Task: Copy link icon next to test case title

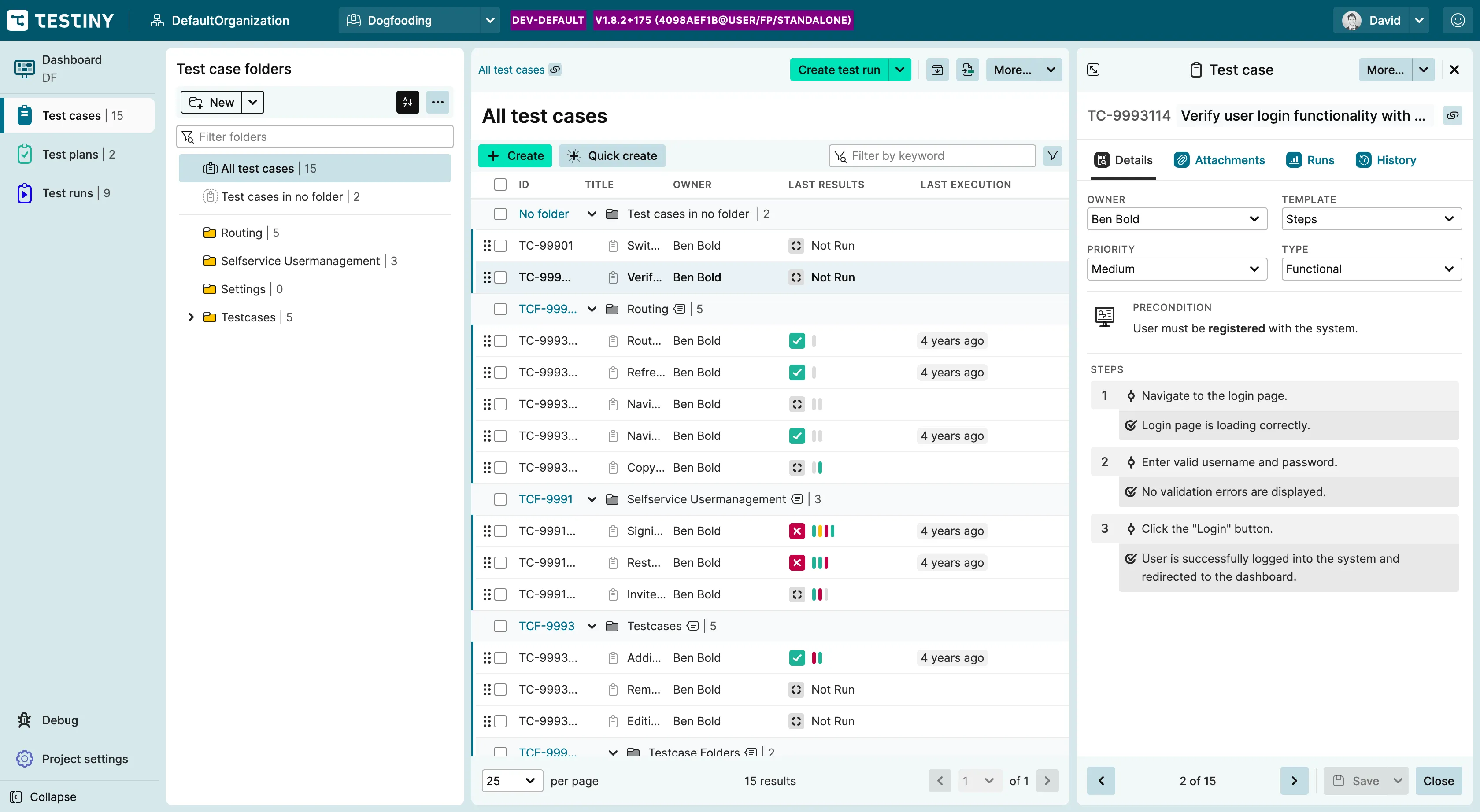Action: point(1452,115)
